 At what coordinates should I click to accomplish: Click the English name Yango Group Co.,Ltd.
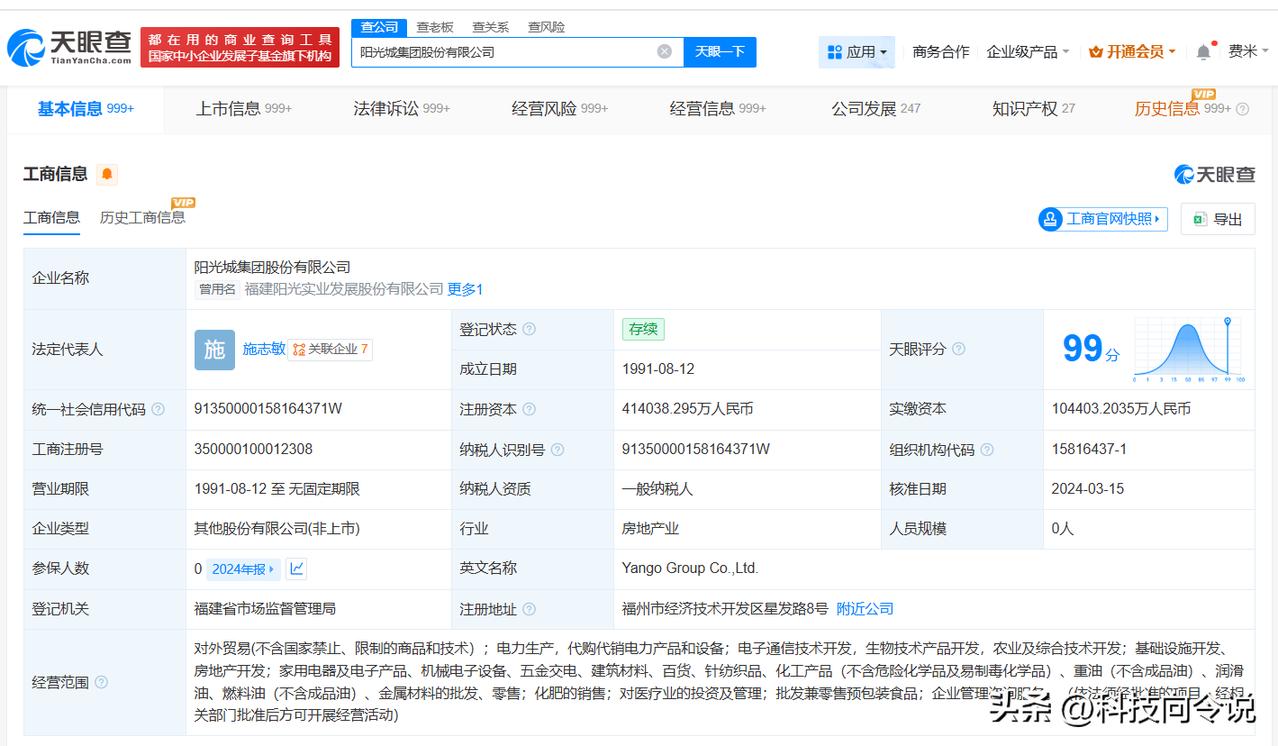(690, 568)
